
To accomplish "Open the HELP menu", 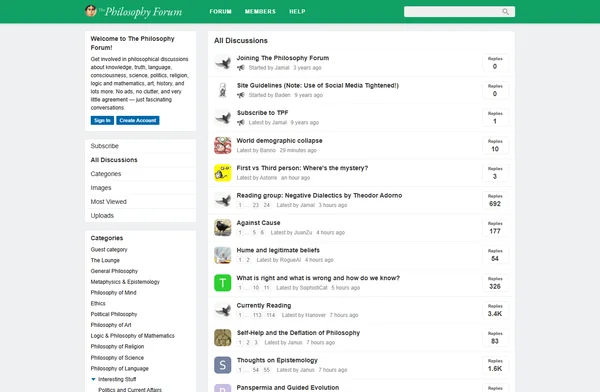I will tap(297, 11).
